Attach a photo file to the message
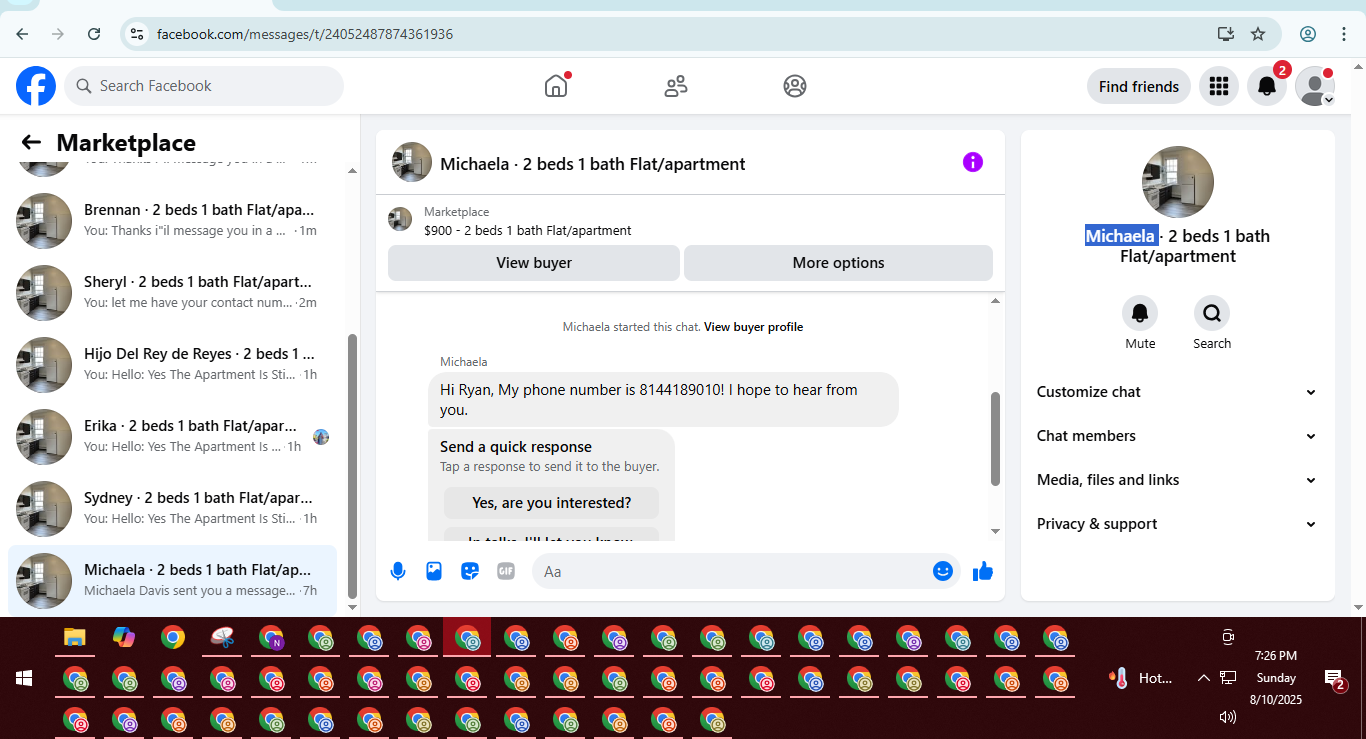 pyautogui.click(x=434, y=571)
